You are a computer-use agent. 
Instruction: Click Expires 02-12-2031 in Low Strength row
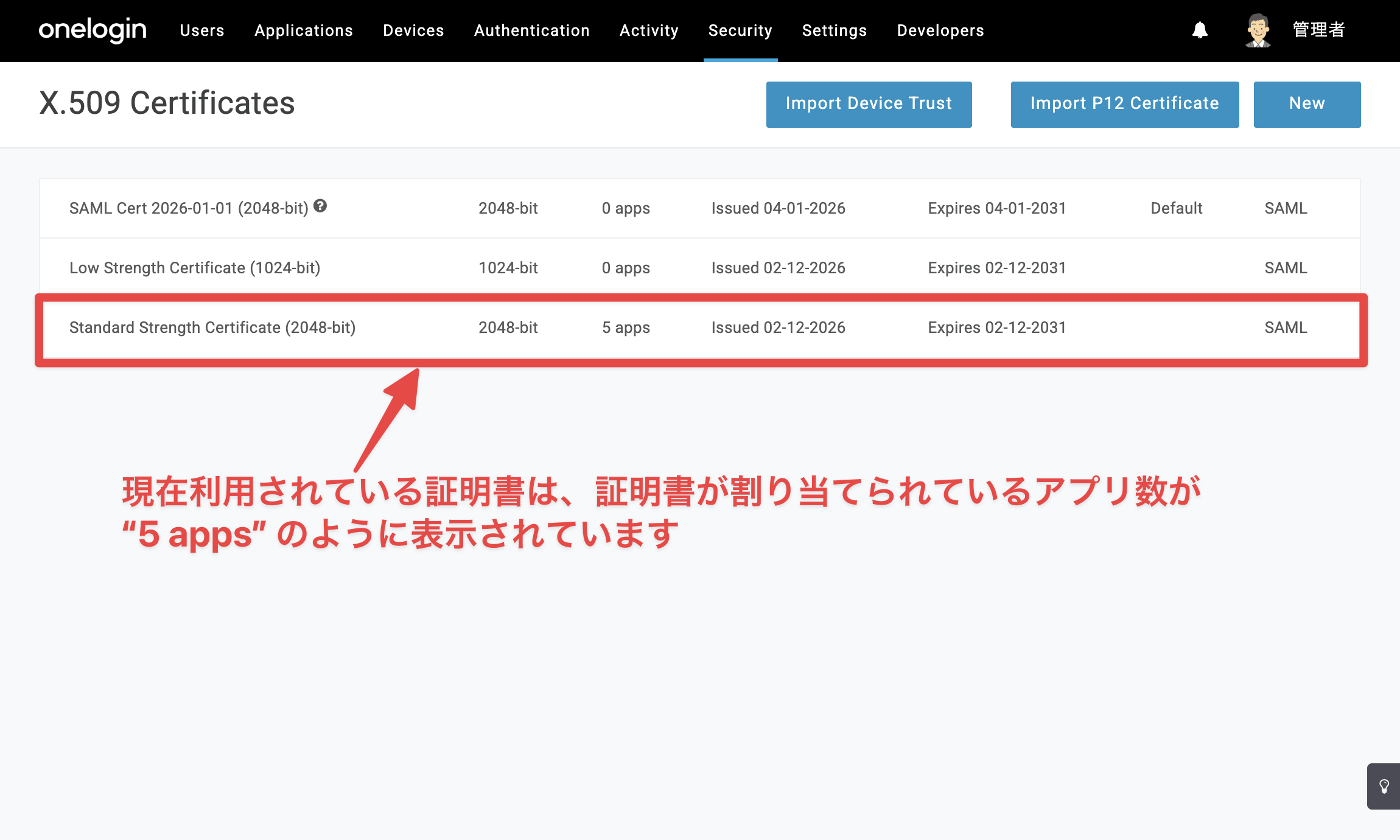point(997,268)
